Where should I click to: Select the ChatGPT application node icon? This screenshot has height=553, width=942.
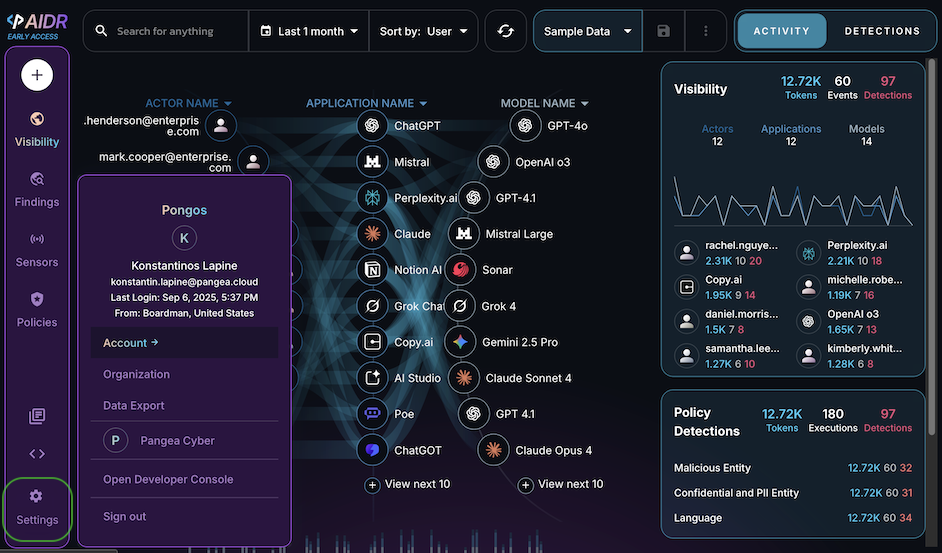click(x=372, y=126)
